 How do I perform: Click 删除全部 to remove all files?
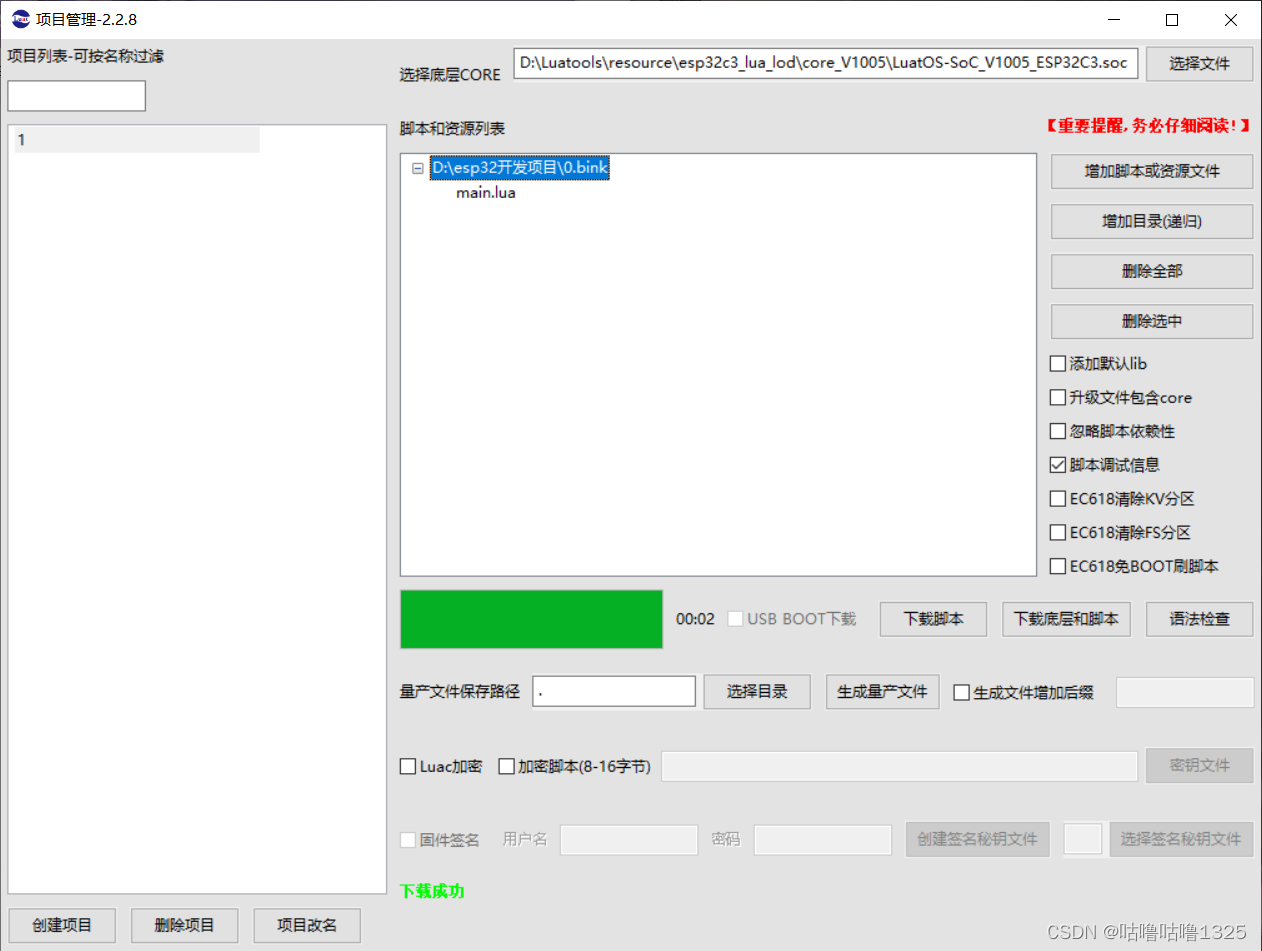1151,271
